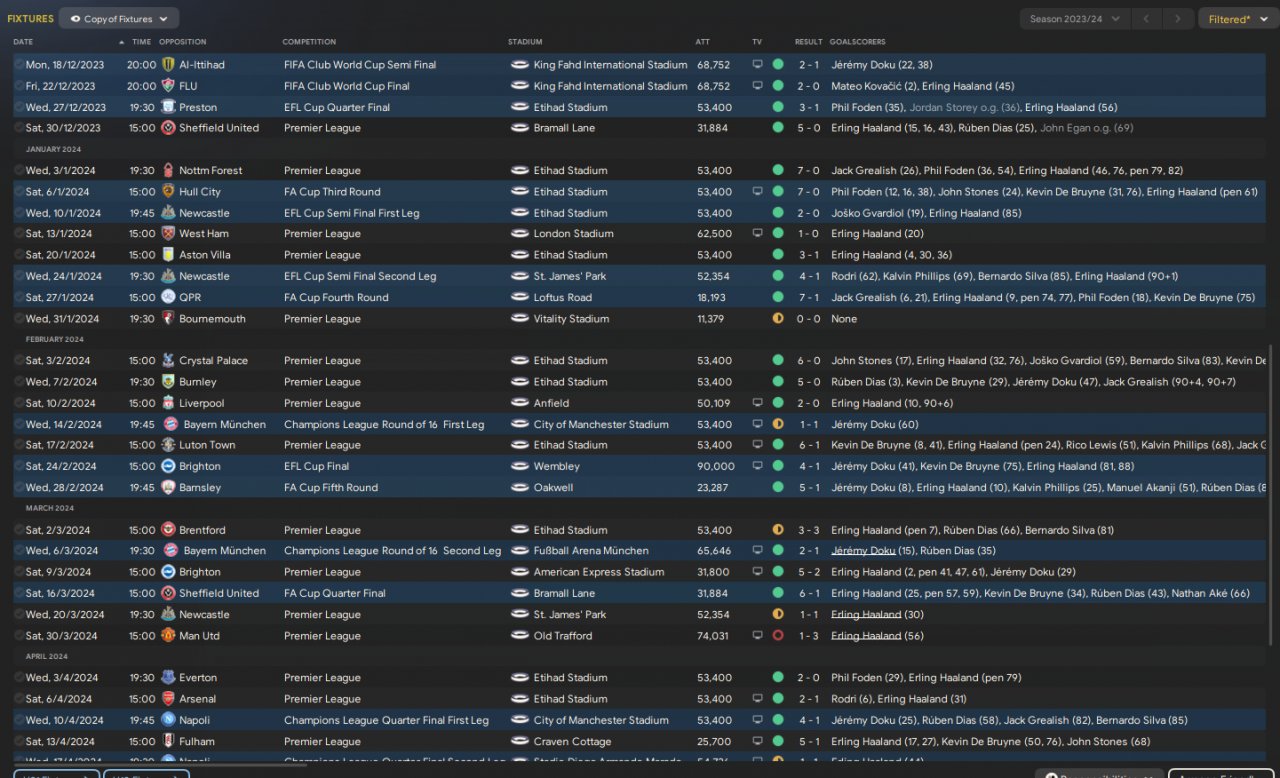The width and height of the screenshot is (1280, 778).
Task: Click the Liverpool club badge
Action: pos(168,403)
